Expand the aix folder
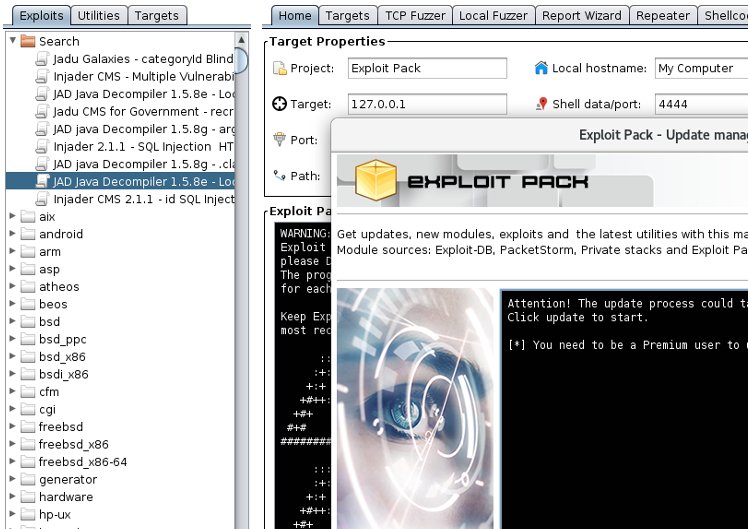The image size is (748, 529). [x=13, y=216]
